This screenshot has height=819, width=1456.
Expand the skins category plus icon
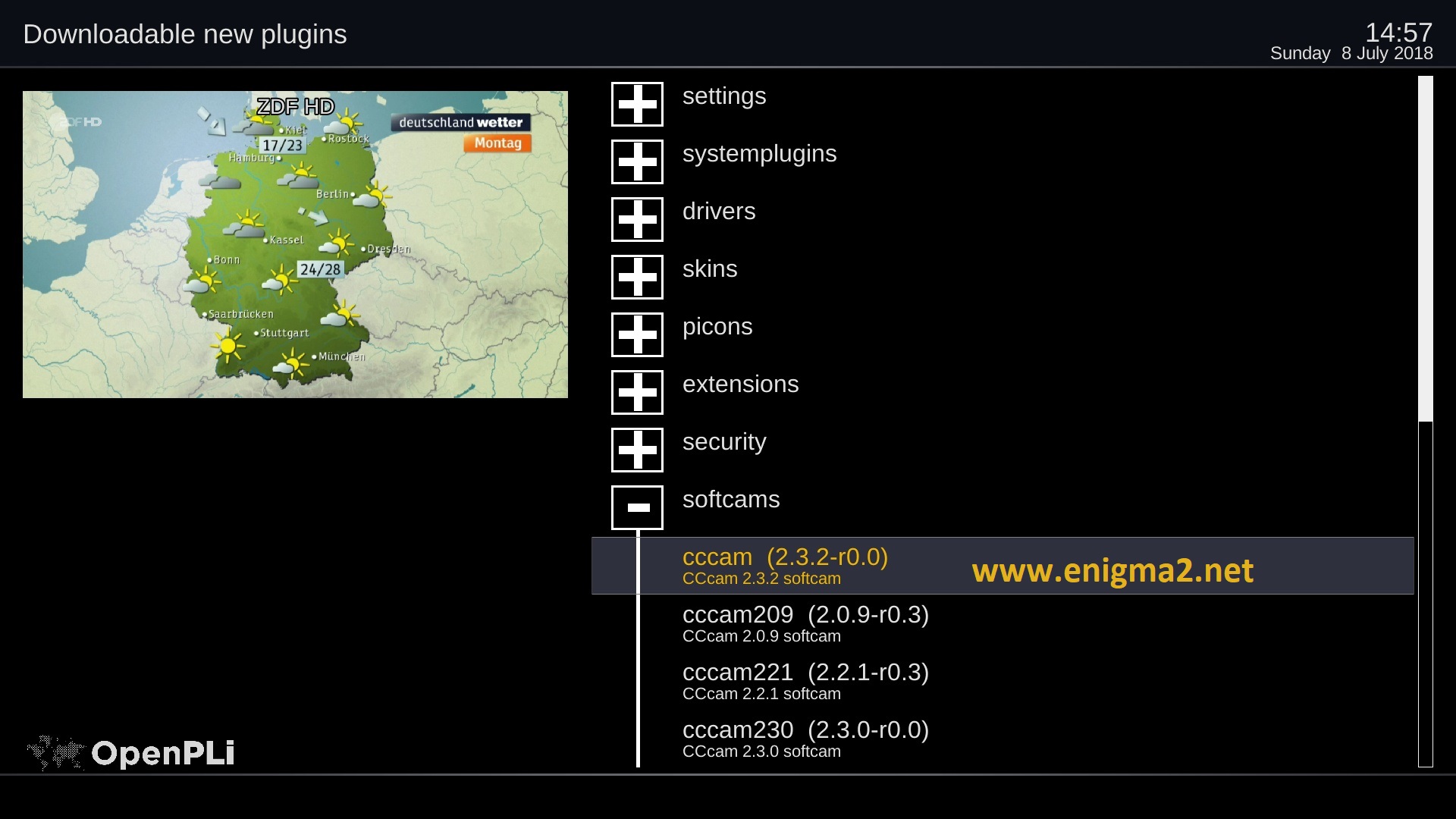click(637, 277)
